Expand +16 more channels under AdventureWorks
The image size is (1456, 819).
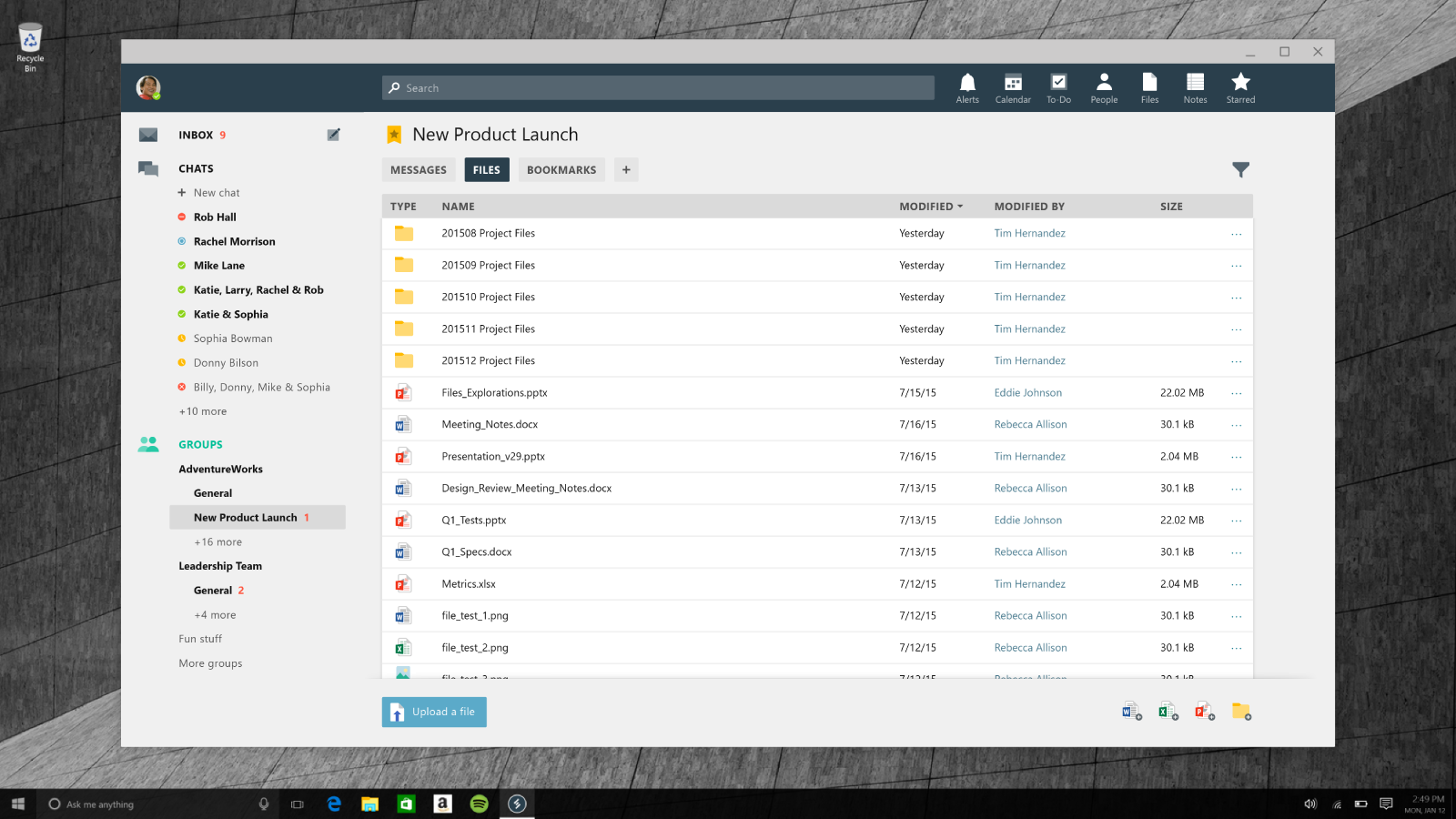point(217,542)
